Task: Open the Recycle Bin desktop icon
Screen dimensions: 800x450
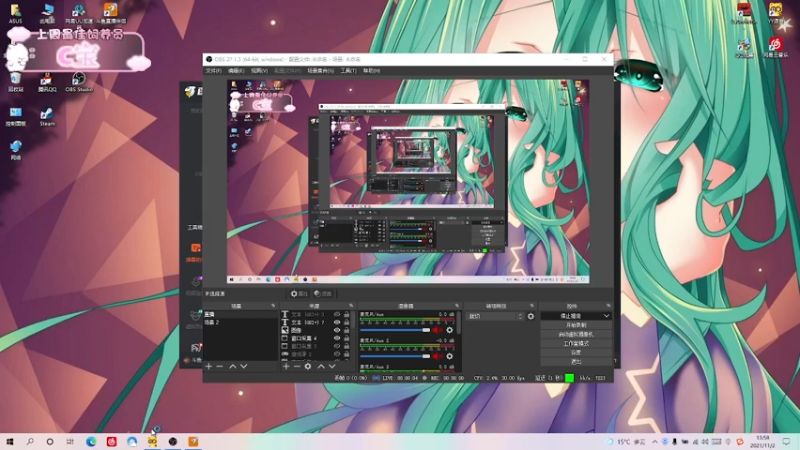Action: [x=15, y=82]
